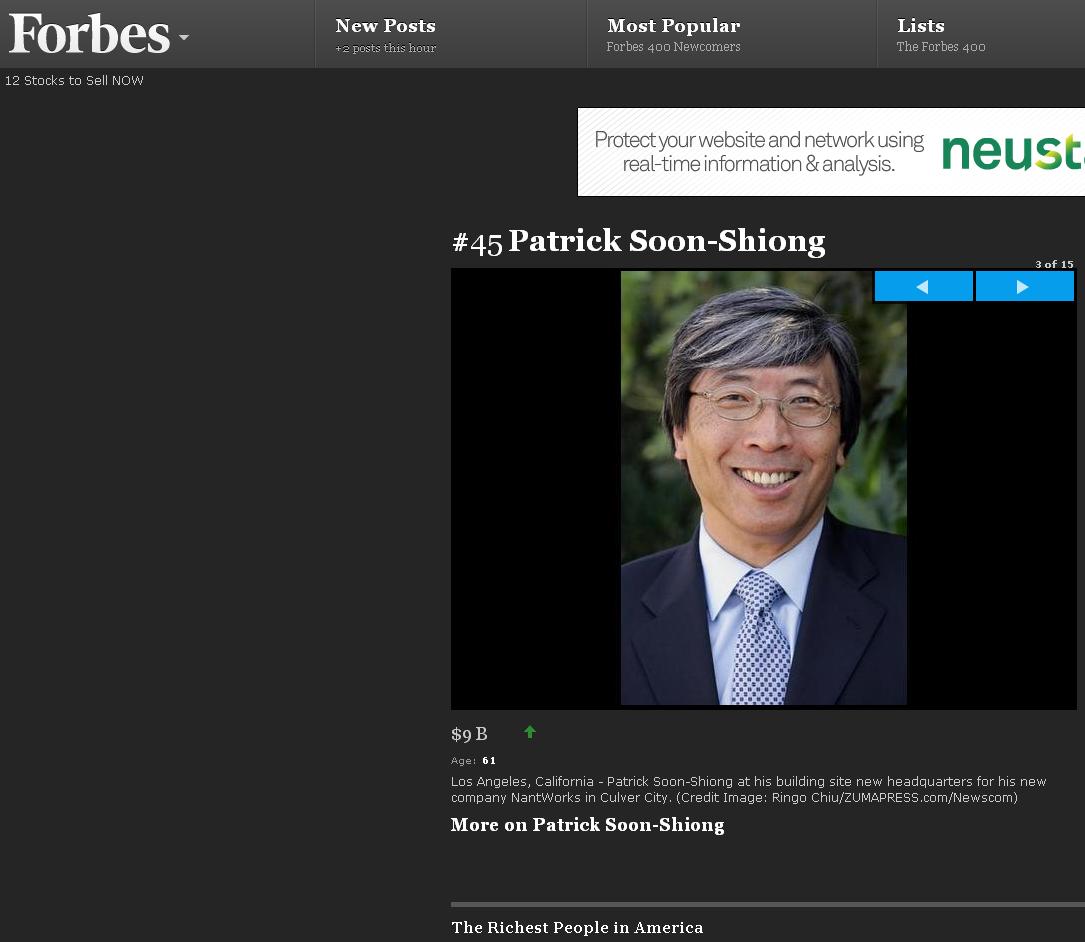Advance to the next slide with right arrow
The height and width of the screenshot is (942, 1085).
pos(1024,287)
